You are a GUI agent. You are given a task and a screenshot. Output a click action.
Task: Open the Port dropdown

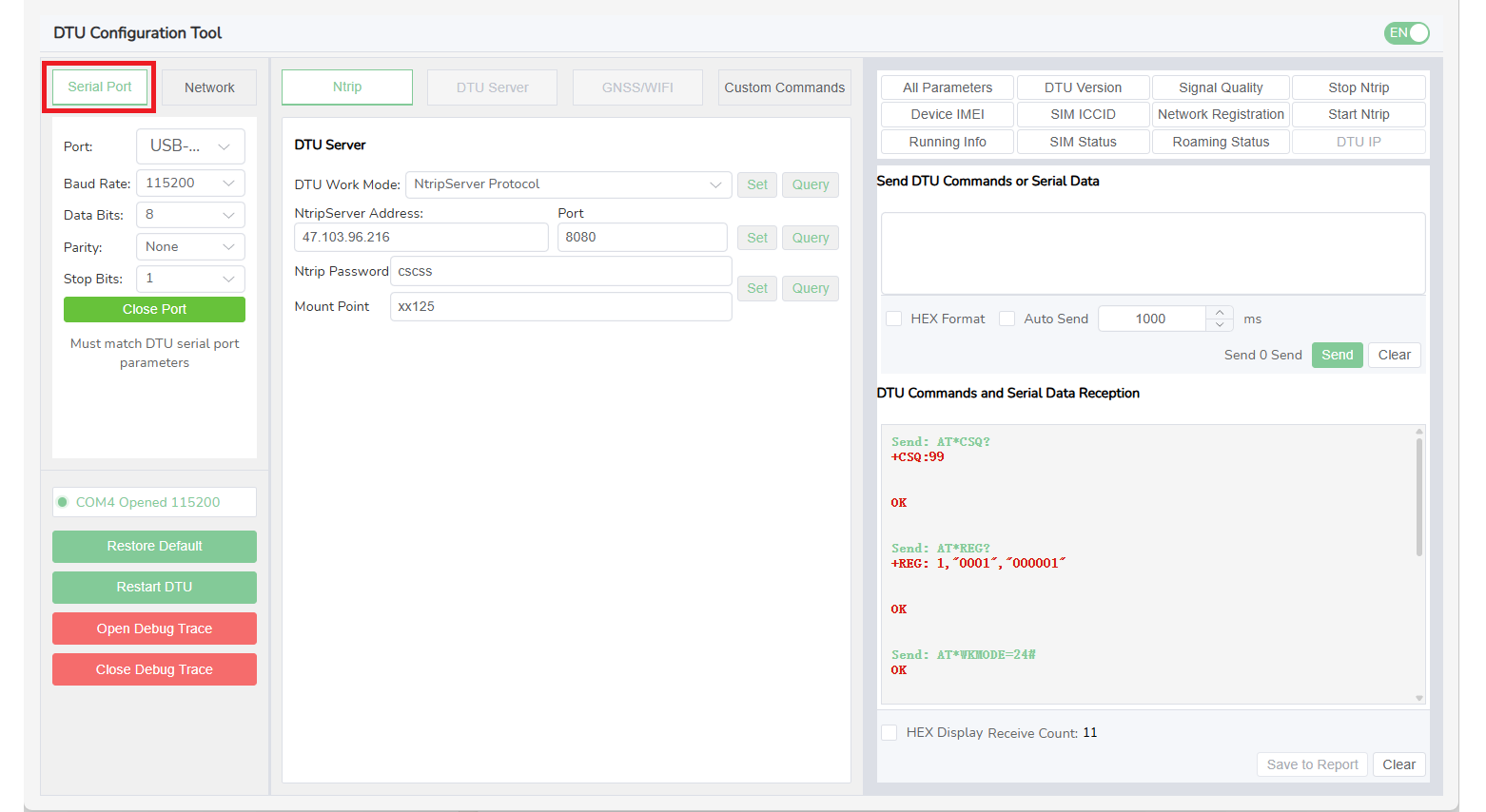(x=190, y=146)
